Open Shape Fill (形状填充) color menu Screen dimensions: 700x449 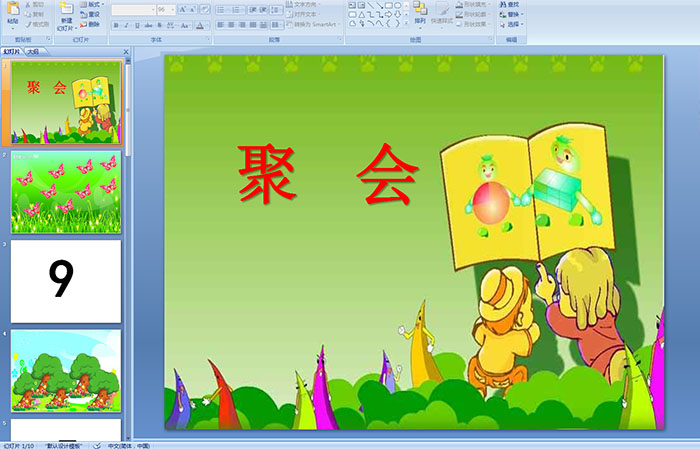pos(473,4)
